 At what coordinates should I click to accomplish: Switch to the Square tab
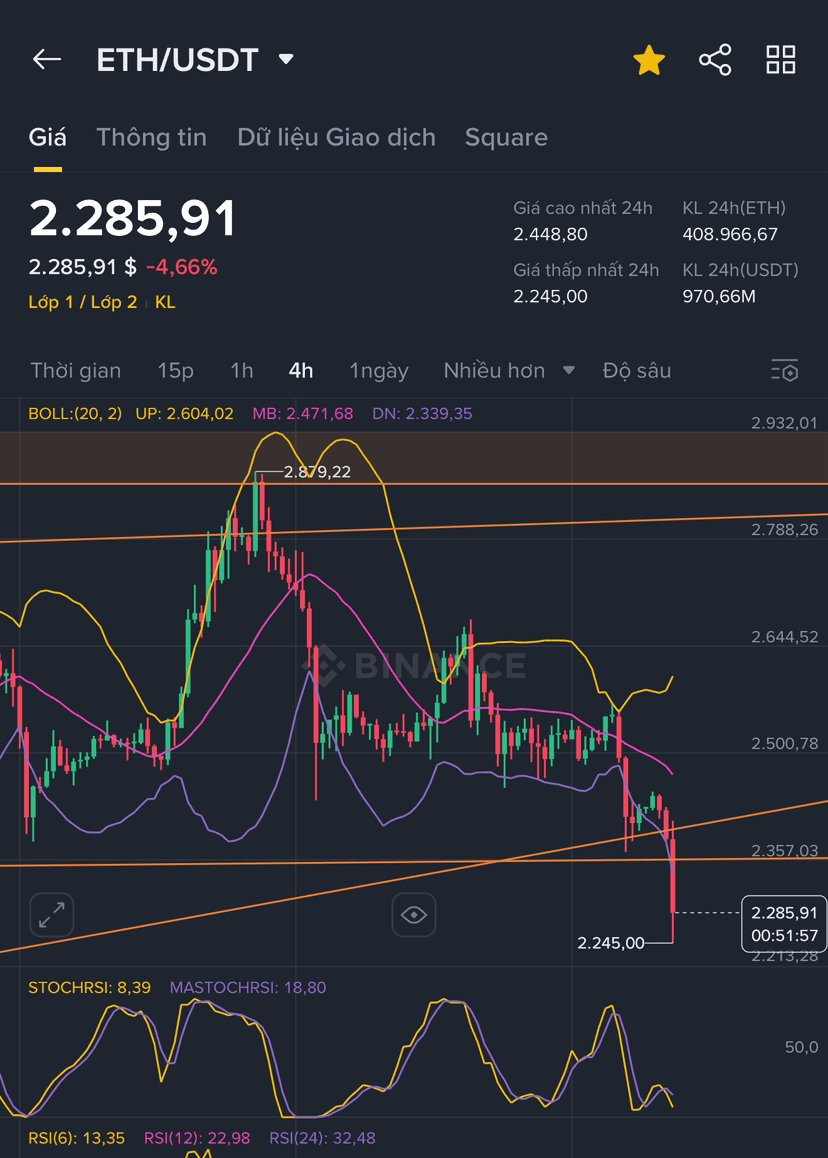pyautogui.click(x=506, y=137)
